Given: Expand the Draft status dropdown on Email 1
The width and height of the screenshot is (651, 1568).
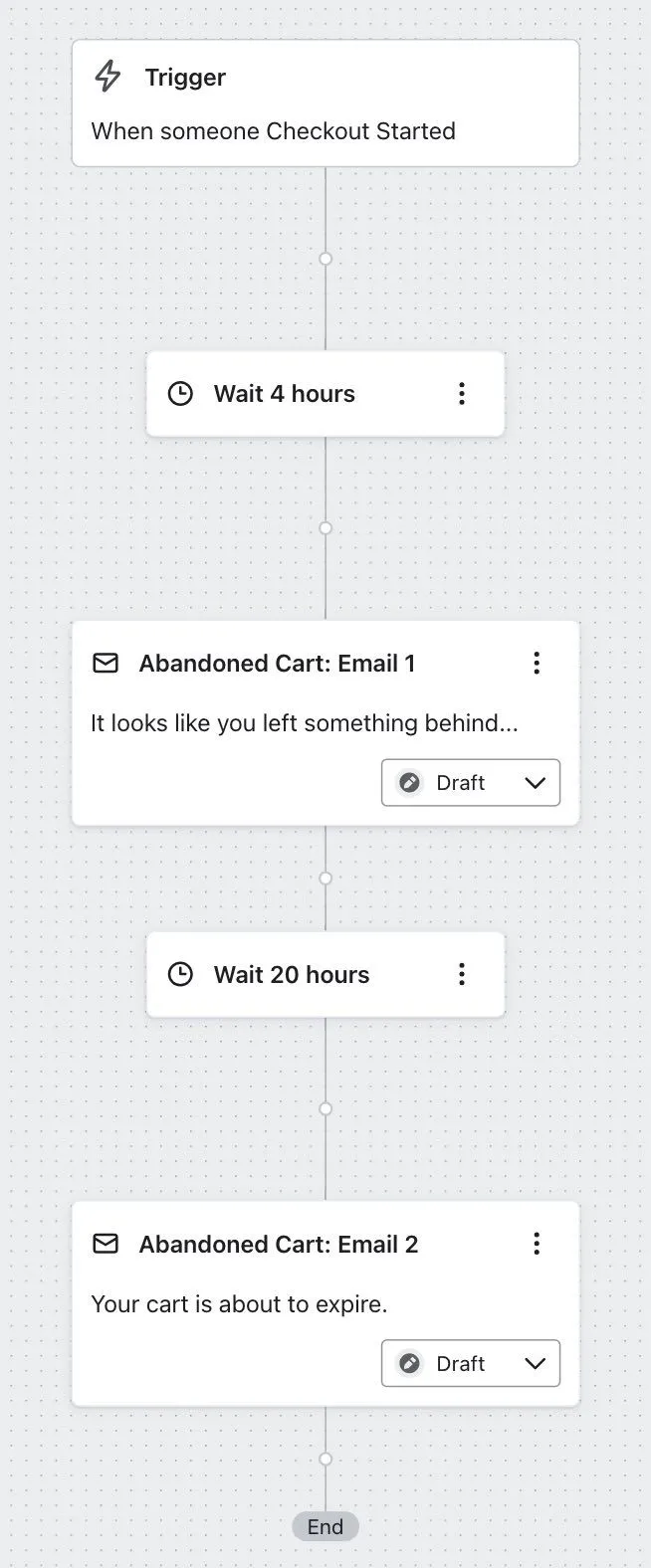Looking at the screenshot, I should 535,782.
